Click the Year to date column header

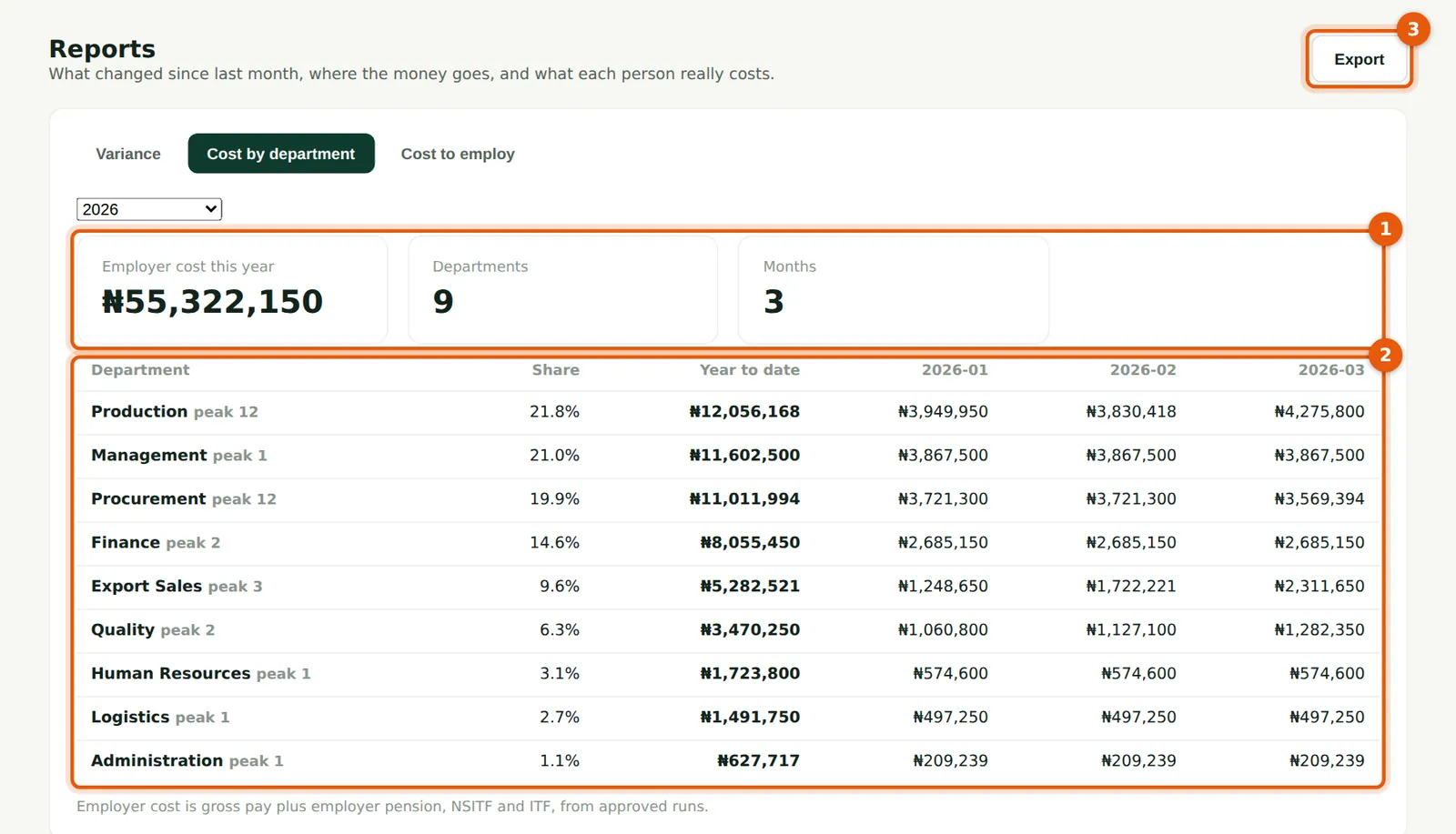tap(750, 370)
